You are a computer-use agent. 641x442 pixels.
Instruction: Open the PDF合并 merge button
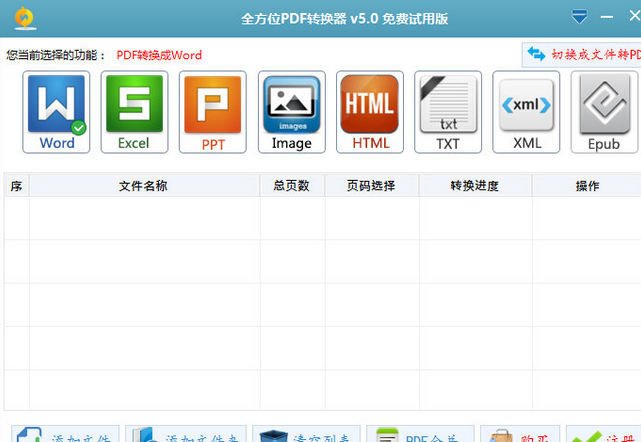coord(420,434)
